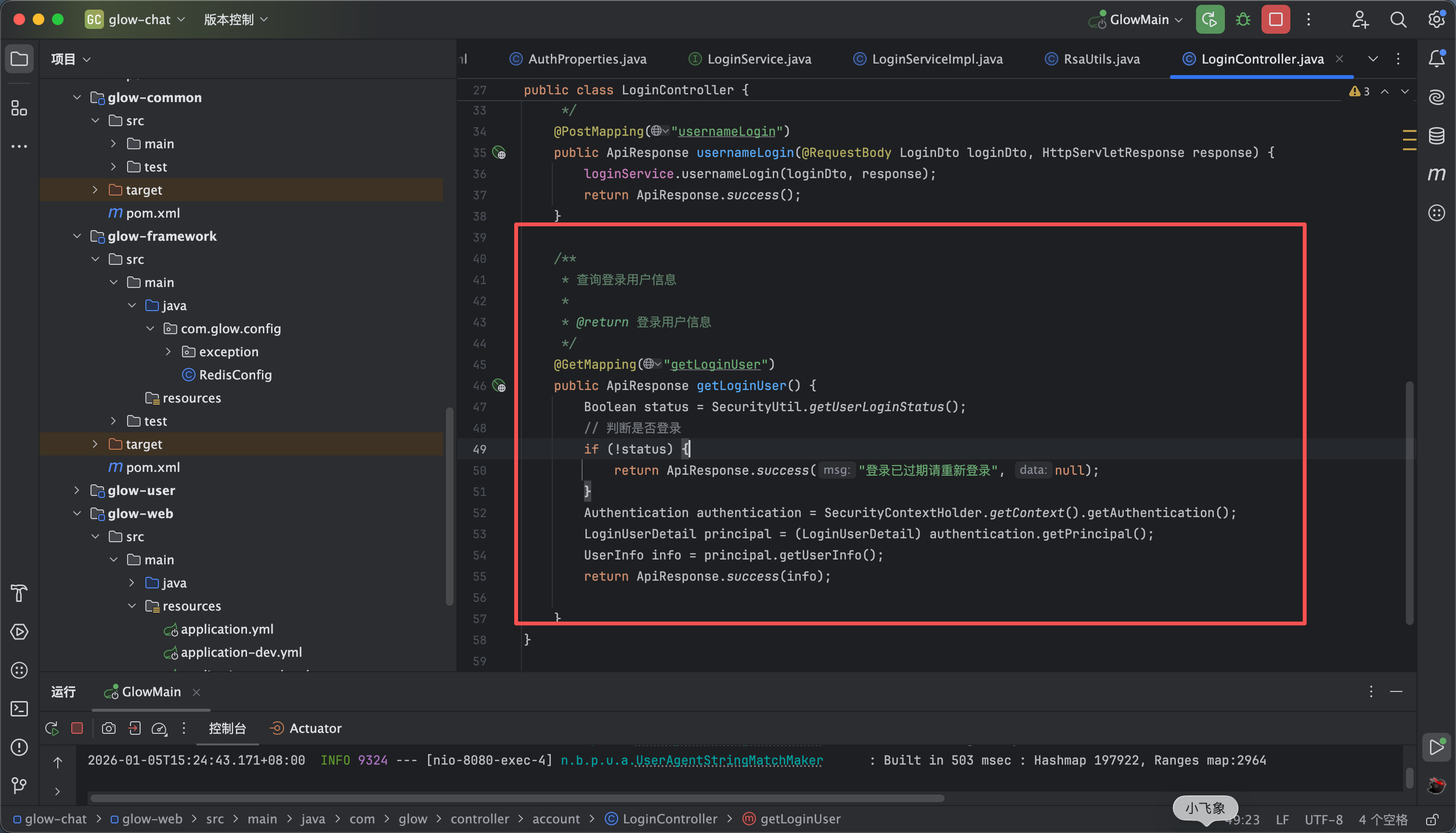Image resolution: width=1456 pixels, height=833 pixels.
Task: Stop the running GlowMain application
Action: click(x=1275, y=19)
